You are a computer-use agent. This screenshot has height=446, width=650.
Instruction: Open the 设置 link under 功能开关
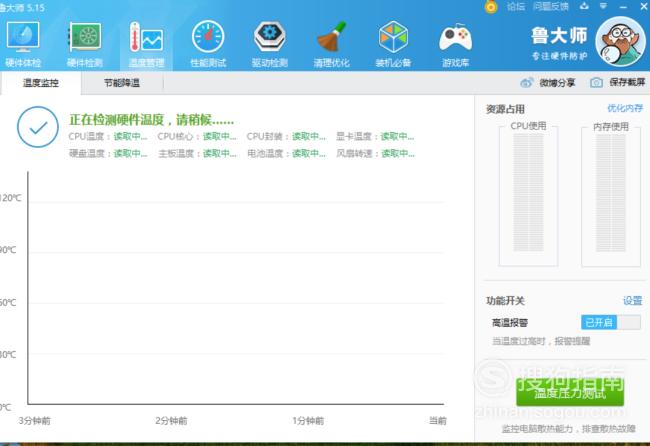(x=633, y=301)
